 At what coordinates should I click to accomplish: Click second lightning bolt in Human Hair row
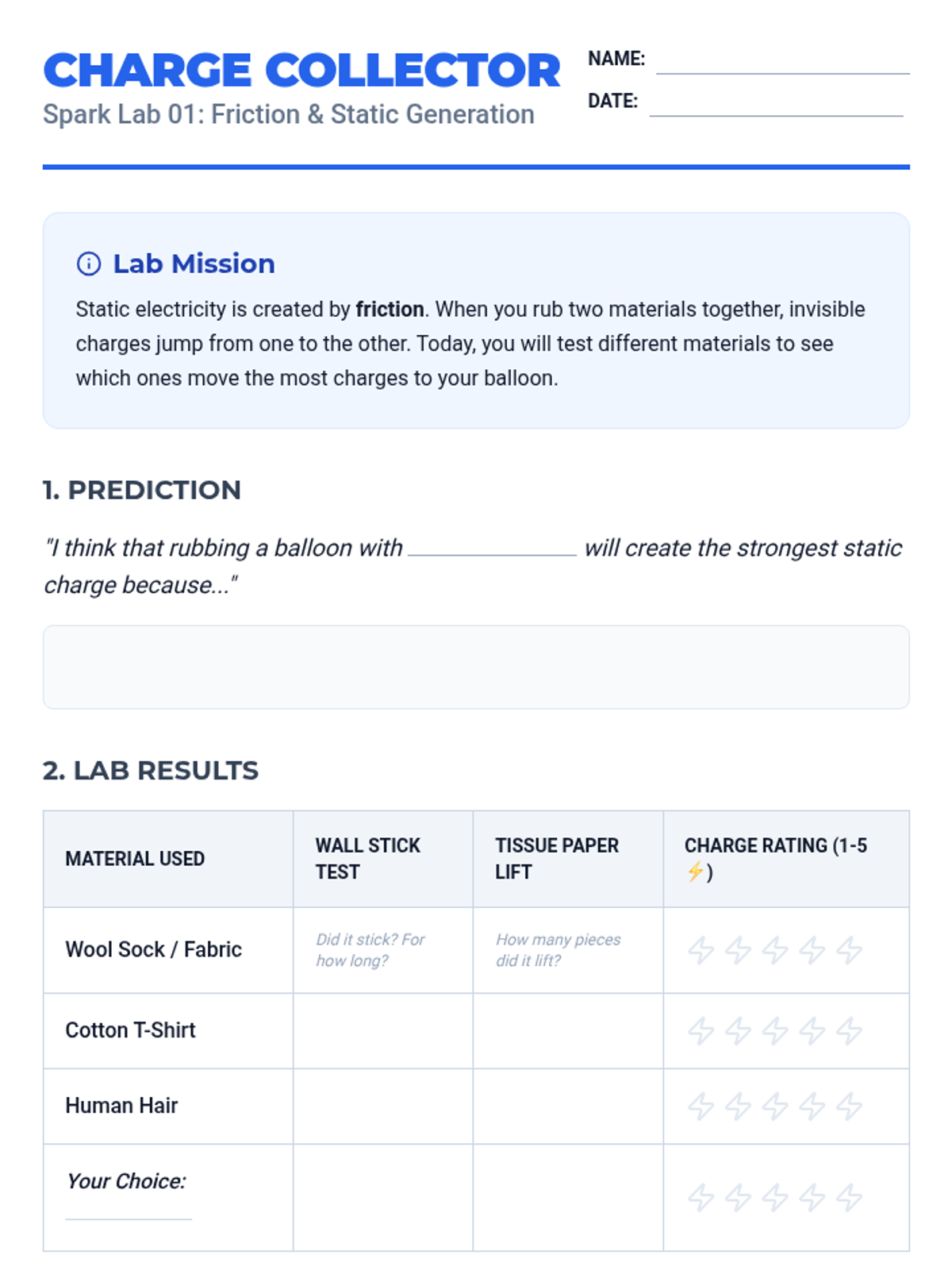tap(738, 1106)
